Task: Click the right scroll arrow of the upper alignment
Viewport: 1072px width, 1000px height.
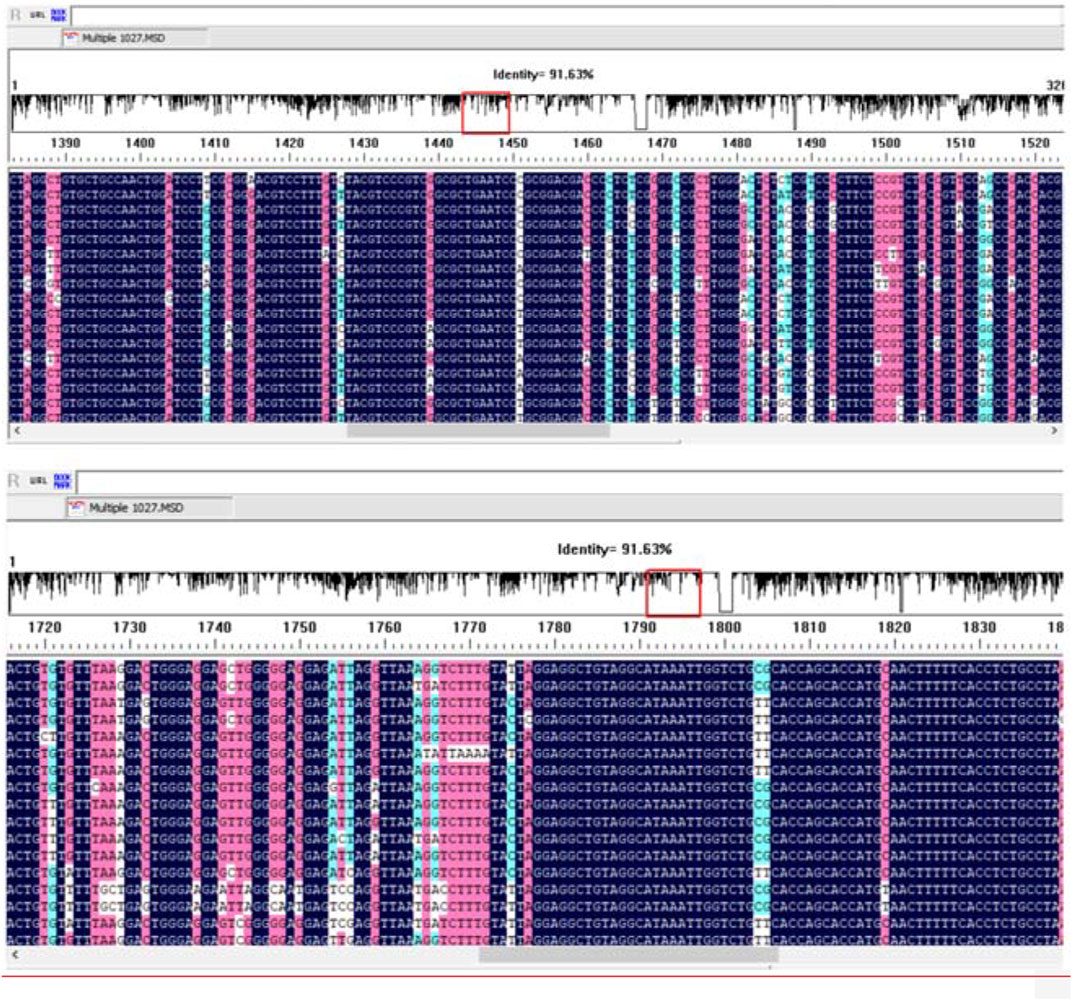Action: pos(1054,431)
